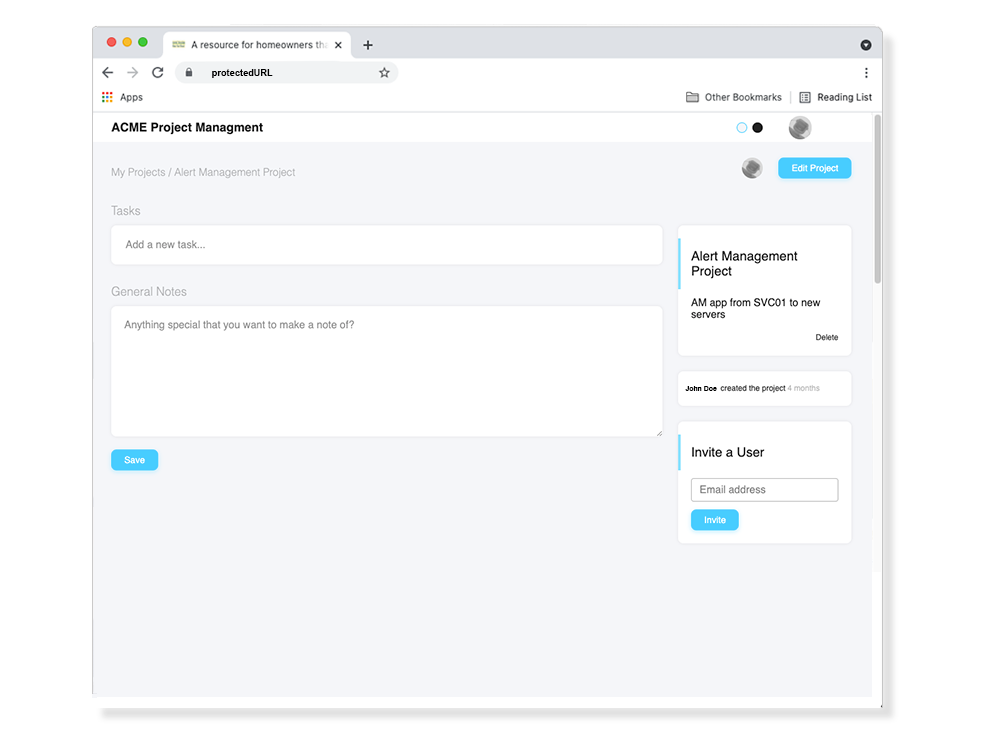Image resolution: width=1000 pixels, height=732 pixels.
Task: Select the dark theme circle toggle
Action: (757, 128)
